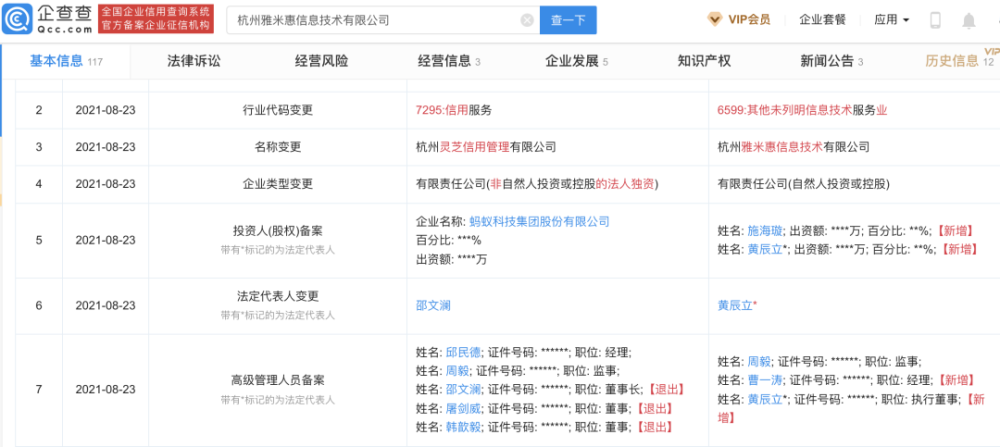Select row number 5 cell
The image size is (1000, 447).
pyautogui.click(x=39, y=240)
